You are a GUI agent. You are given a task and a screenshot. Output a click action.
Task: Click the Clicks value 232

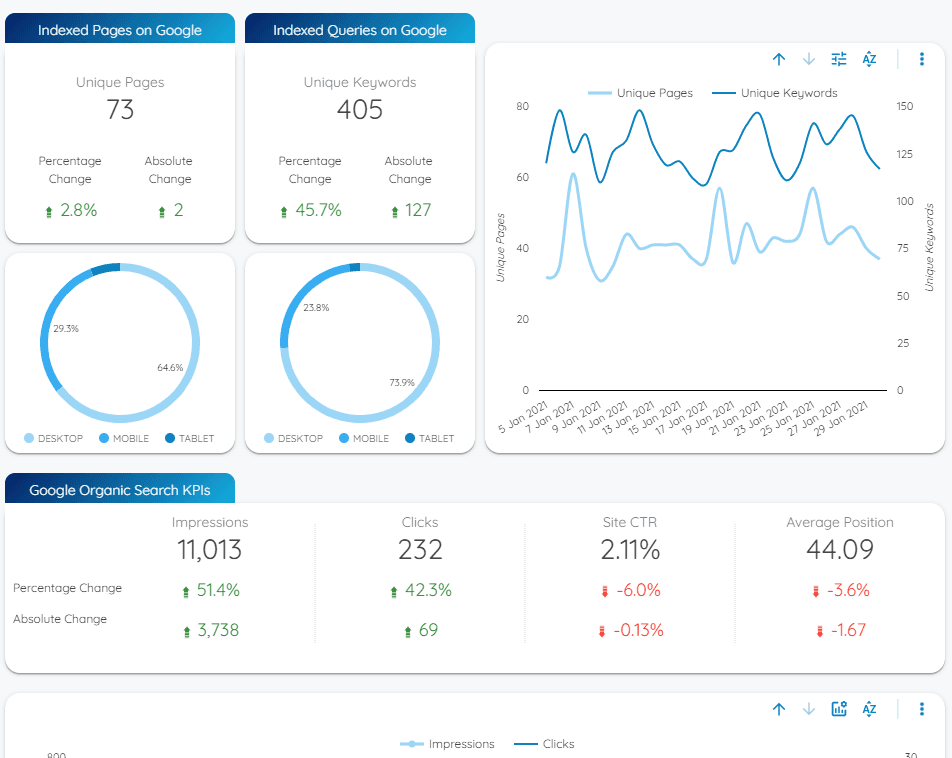420,550
